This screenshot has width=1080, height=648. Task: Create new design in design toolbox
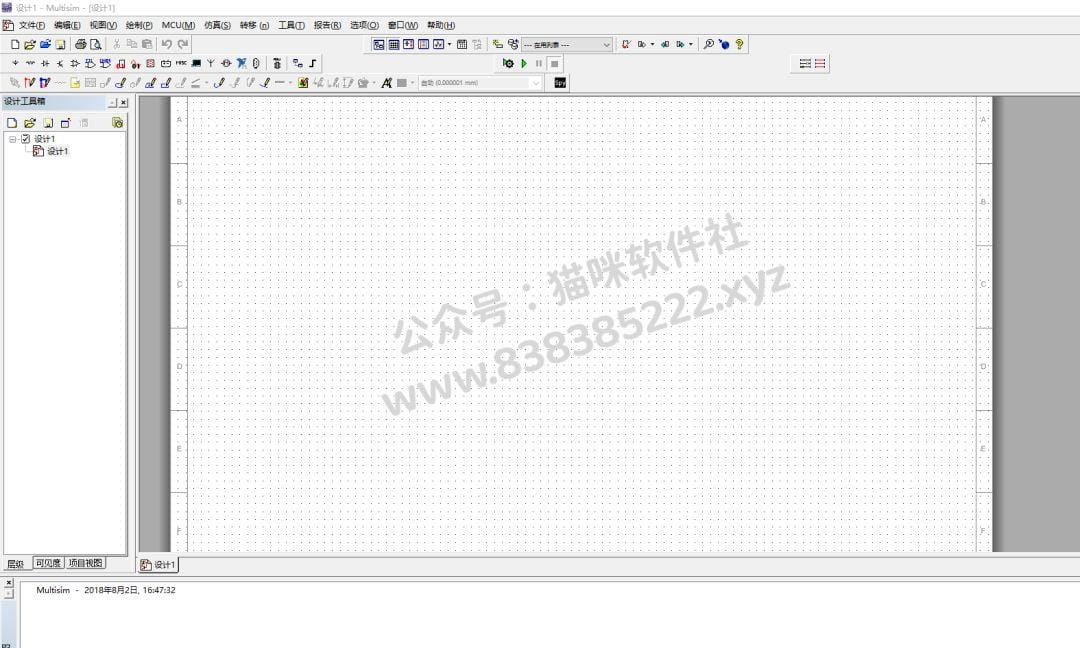12,123
